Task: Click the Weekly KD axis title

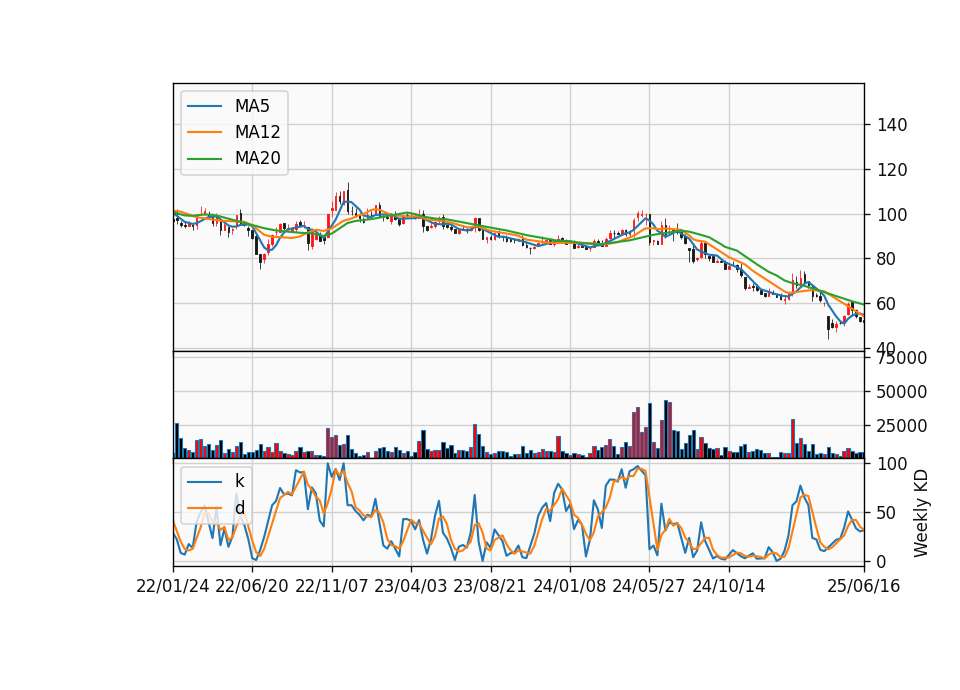Action: 921,513
